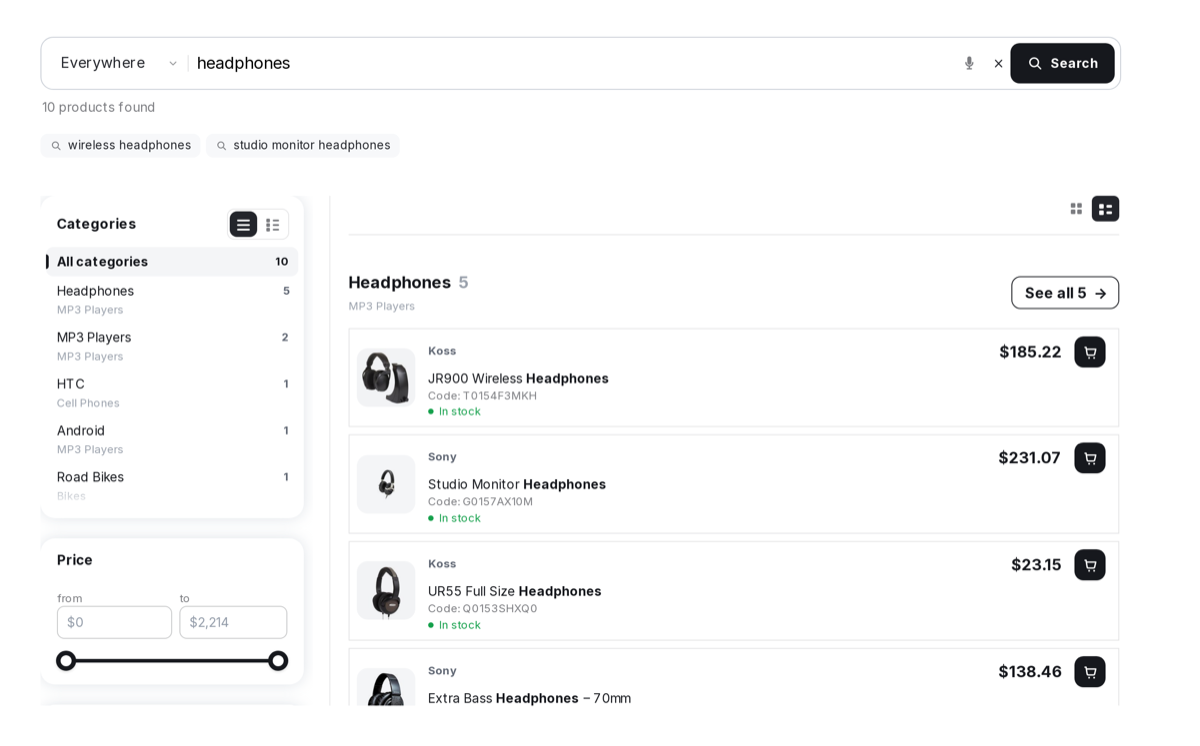The image size is (1200, 746).
Task: Open Studio Monitor Headphones thumbnail
Action: coord(386,484)
